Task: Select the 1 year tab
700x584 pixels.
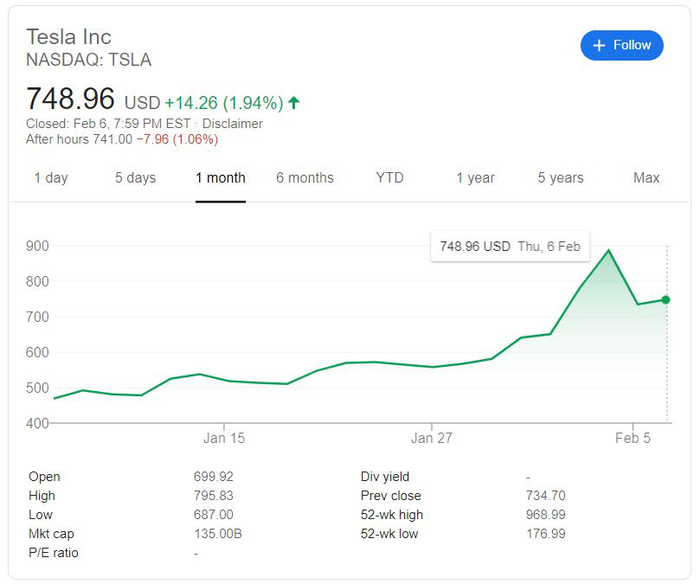Action: tap(475, 178)
